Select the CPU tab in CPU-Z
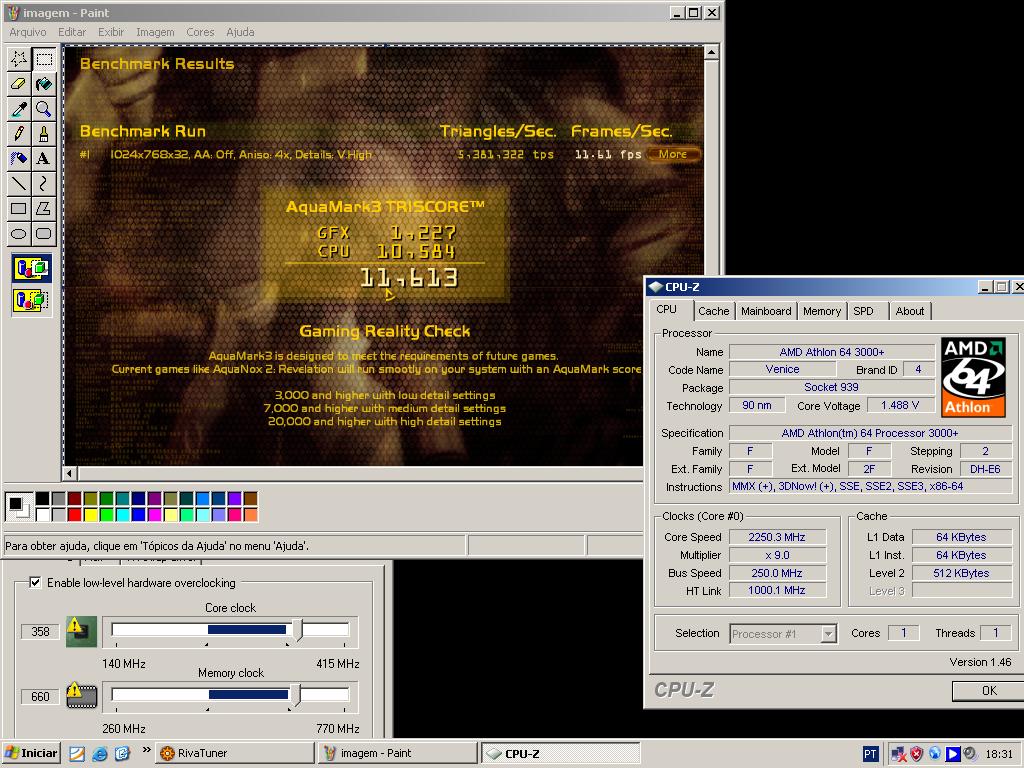Viewport: 1024px width, 768px height. 667,310
